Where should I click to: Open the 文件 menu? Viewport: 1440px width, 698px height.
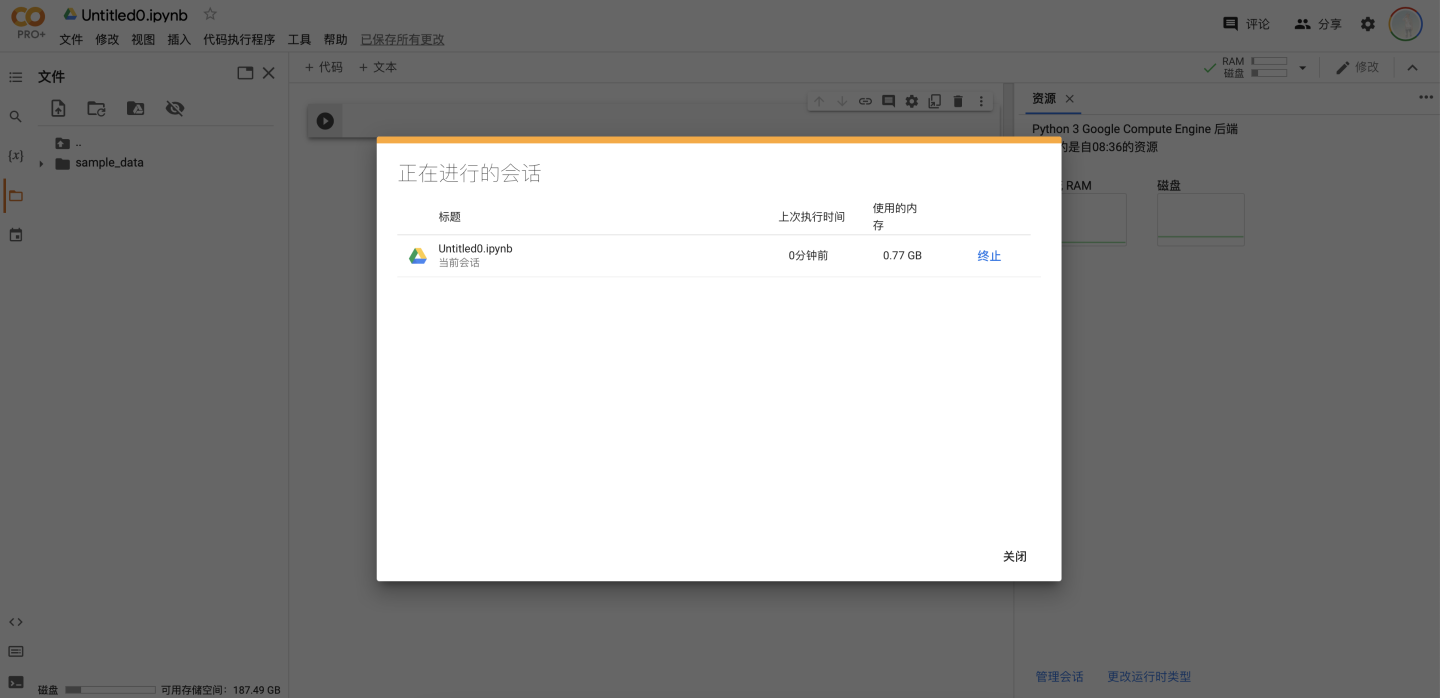[x=71, y=40]
